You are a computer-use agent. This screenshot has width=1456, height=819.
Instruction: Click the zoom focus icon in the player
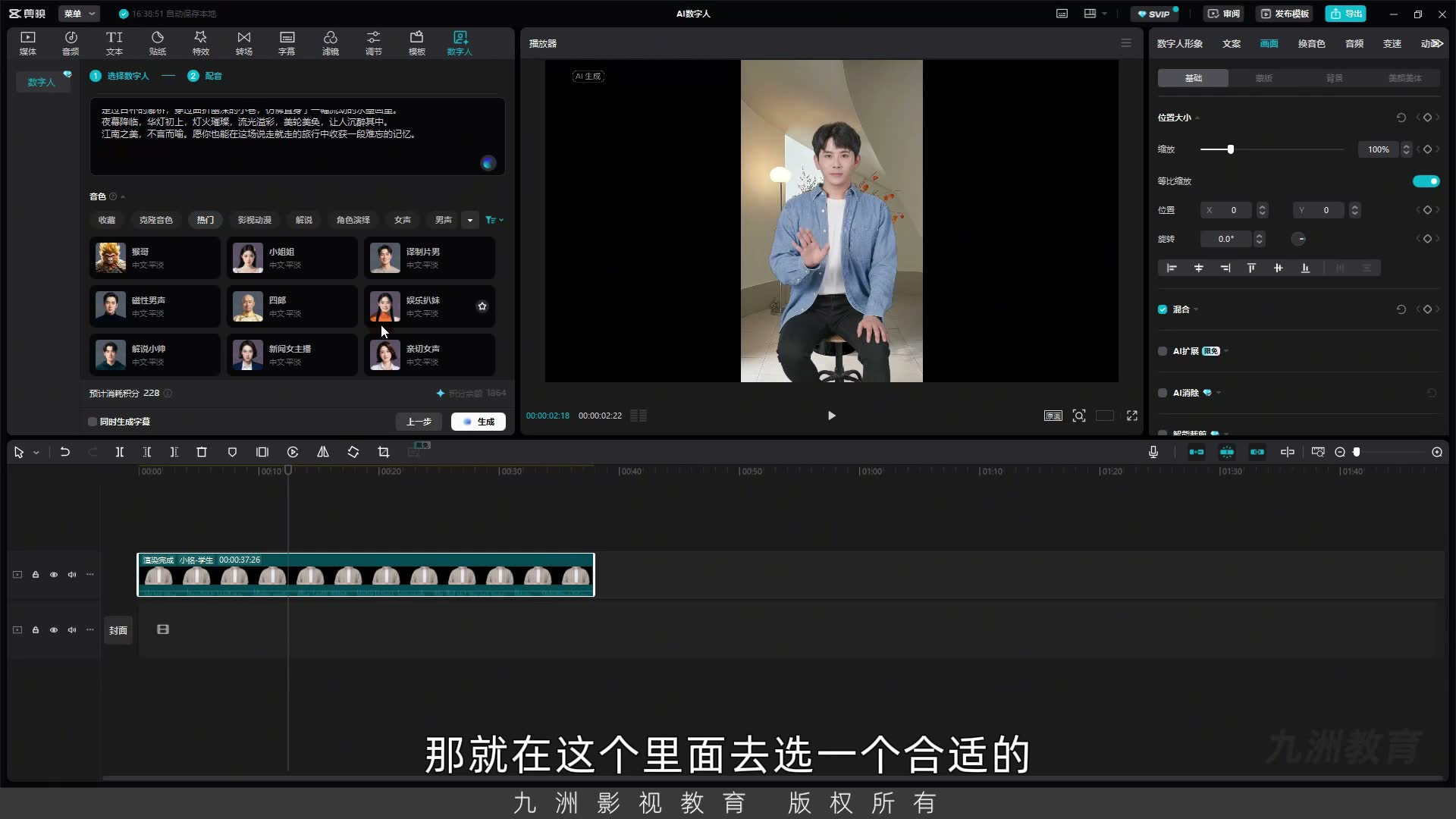click(1079, 416)
